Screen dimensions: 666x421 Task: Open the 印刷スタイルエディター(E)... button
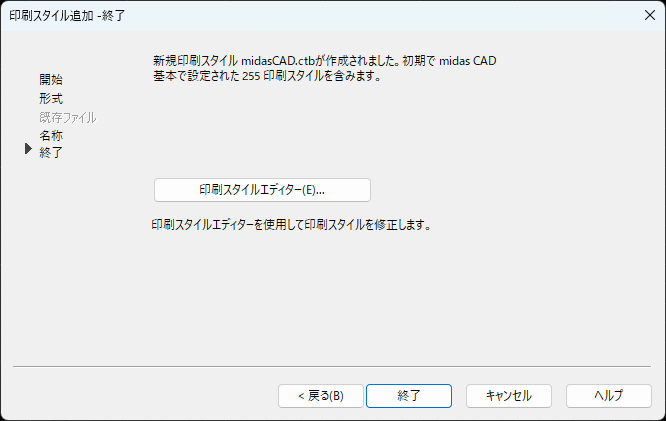[262, 190]
